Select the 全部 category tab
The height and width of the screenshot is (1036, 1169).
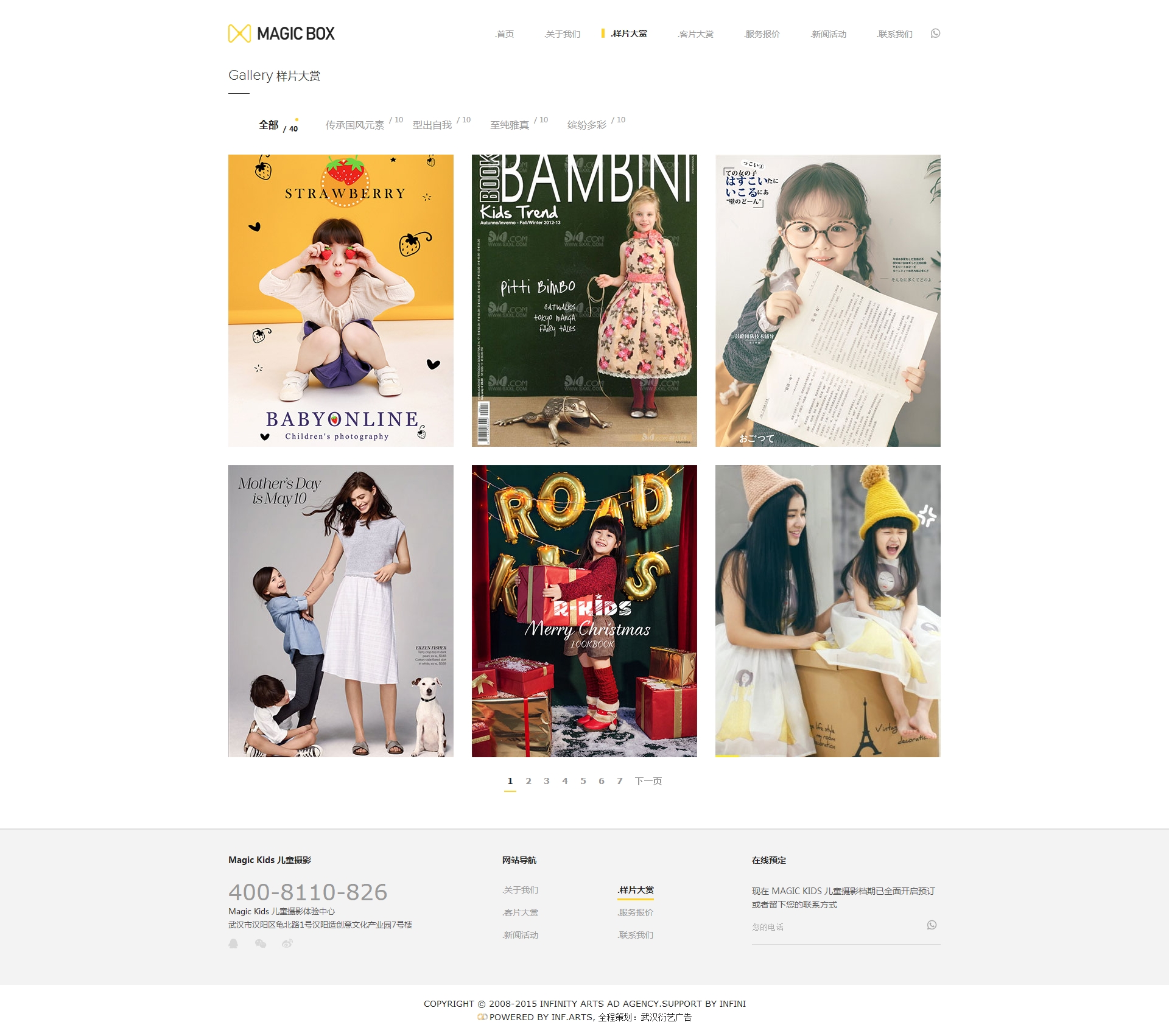[x=269, y=125]
